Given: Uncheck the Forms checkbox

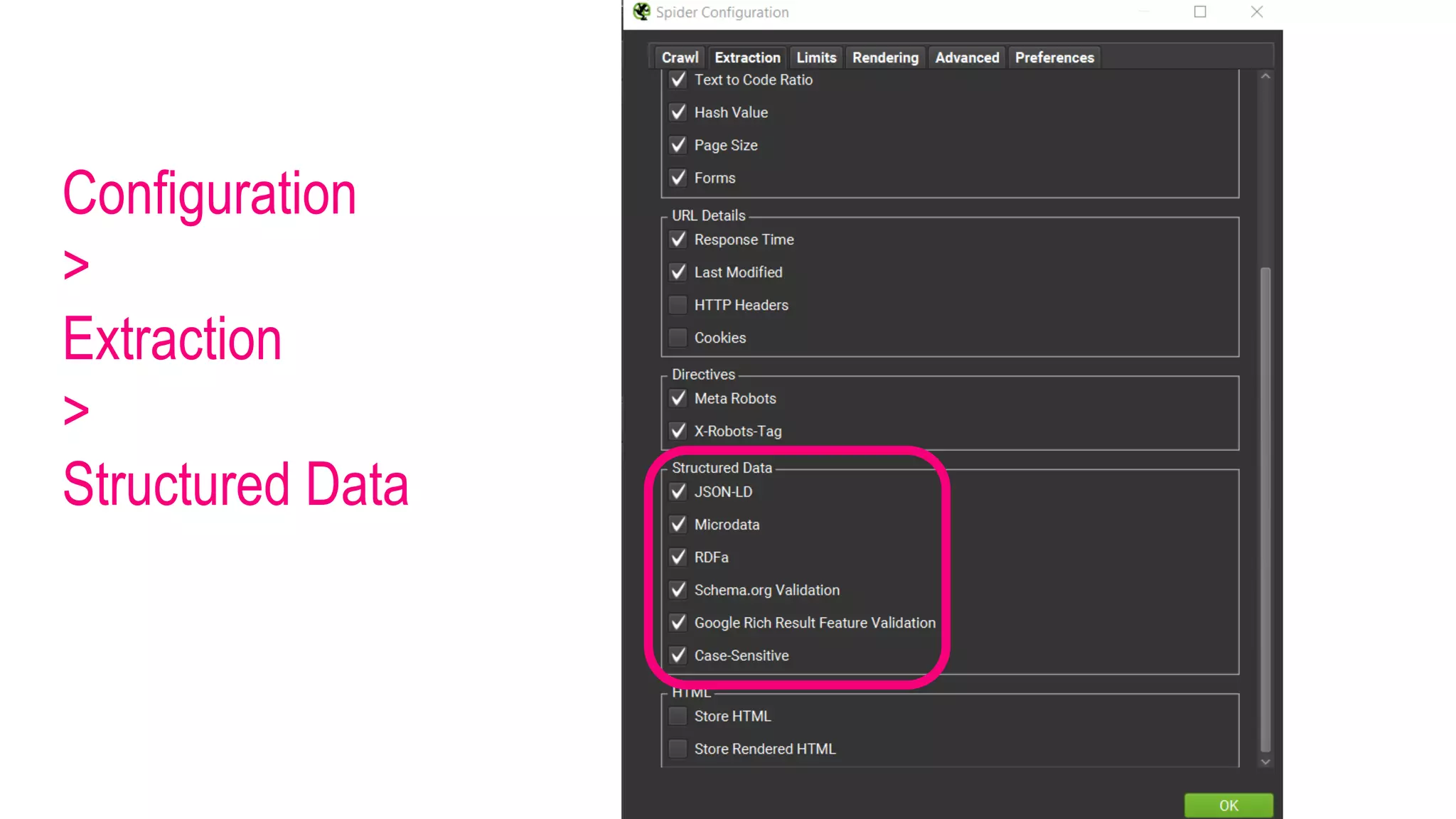Looking at the screenshot, I should 678,178.
